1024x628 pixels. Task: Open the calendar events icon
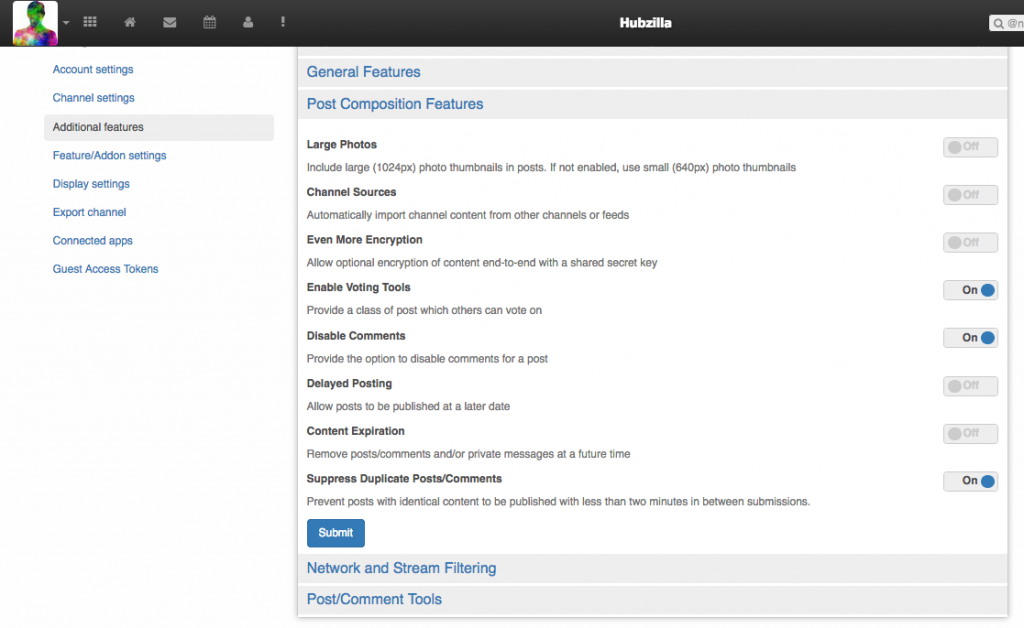(x=210, y=22)
